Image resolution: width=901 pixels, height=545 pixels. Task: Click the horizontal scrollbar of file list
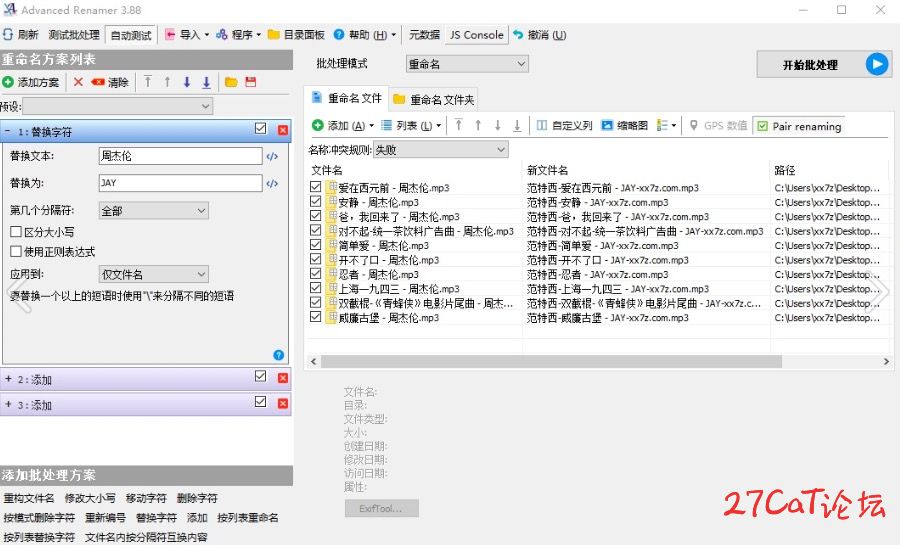(x=552, y=362)
